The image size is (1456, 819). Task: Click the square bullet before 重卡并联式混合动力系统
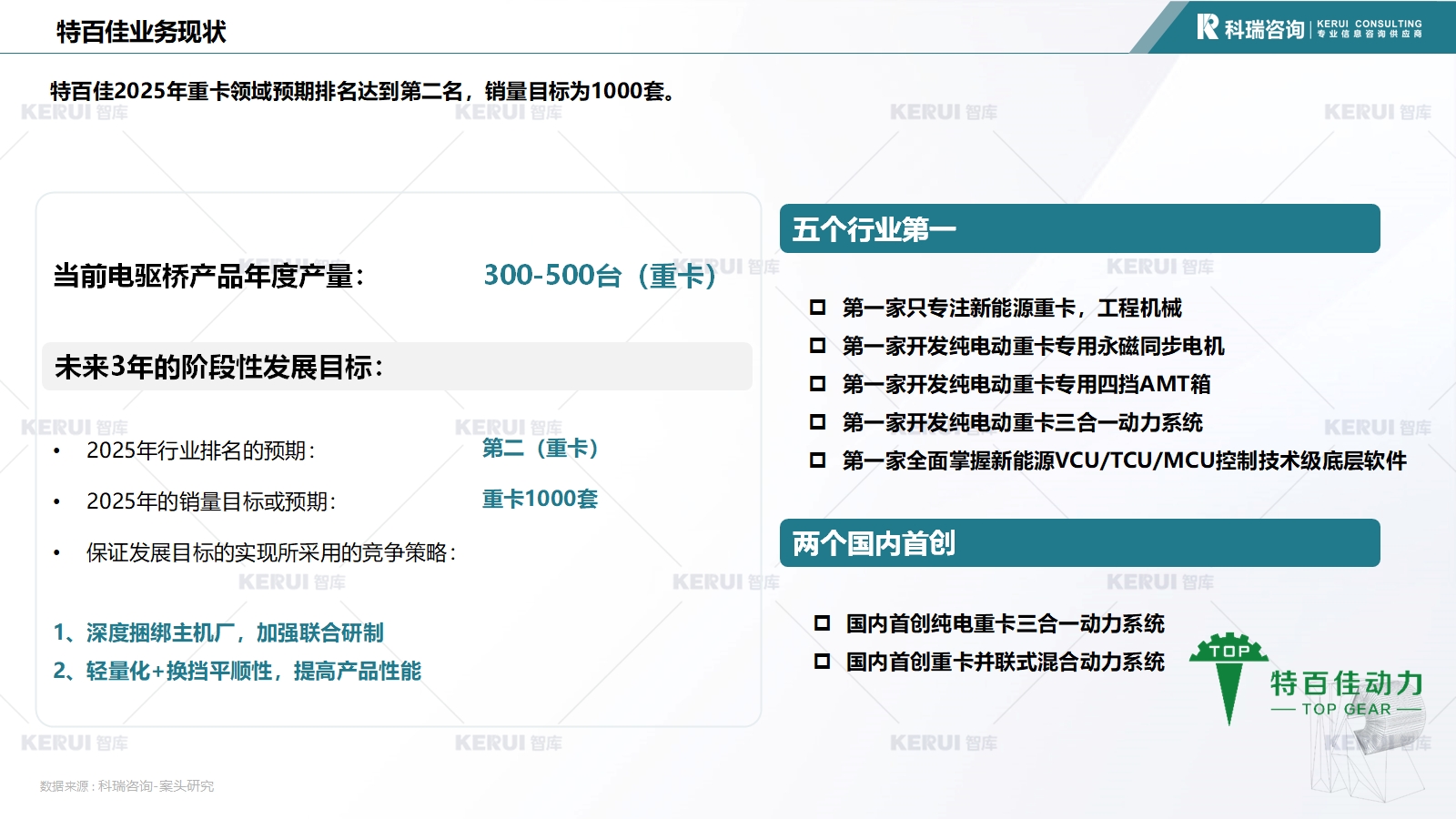click(822, 662)
